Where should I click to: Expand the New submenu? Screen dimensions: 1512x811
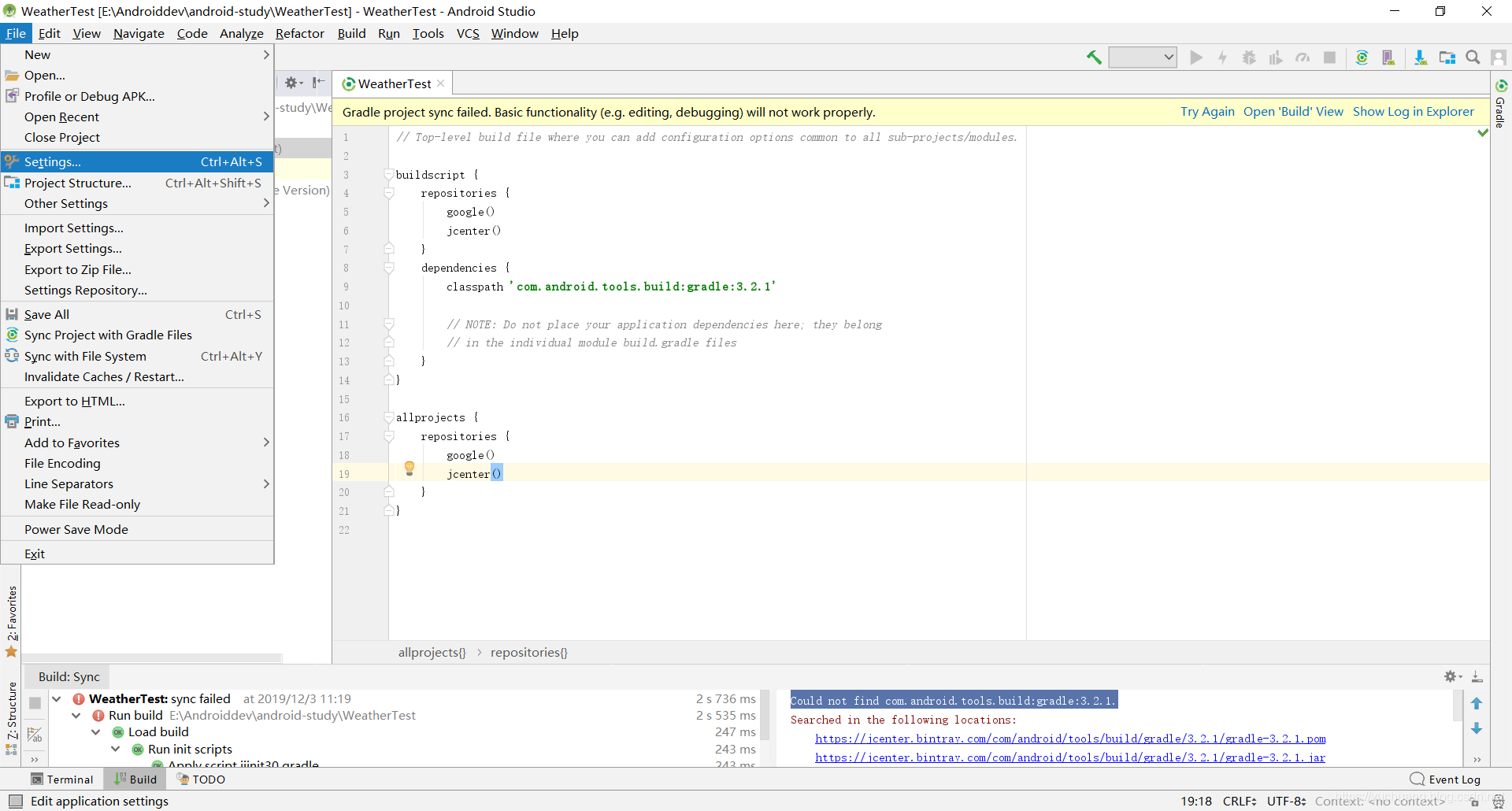[x=137, y=54]
